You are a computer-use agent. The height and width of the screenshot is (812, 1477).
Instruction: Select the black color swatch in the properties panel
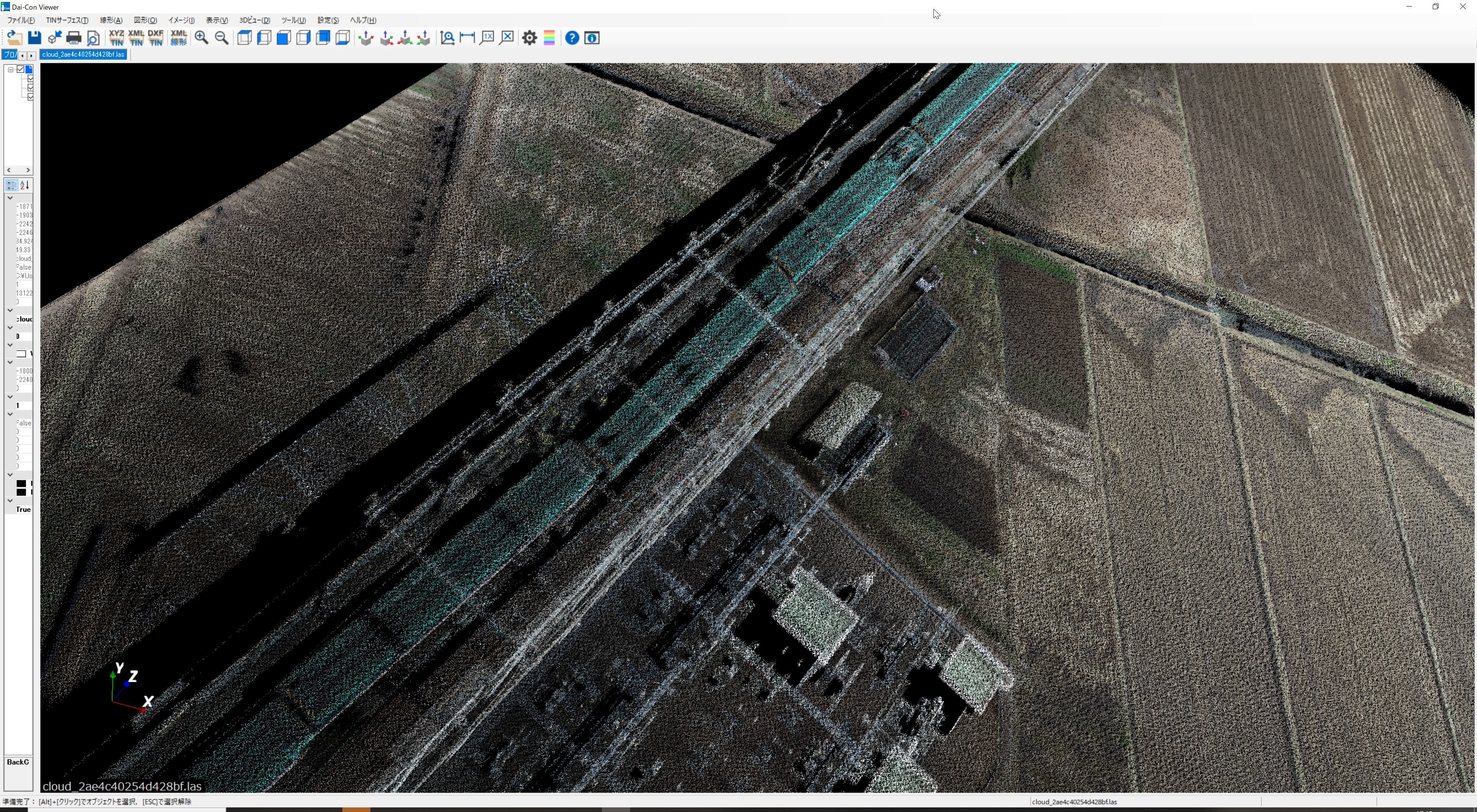point(22,484)
